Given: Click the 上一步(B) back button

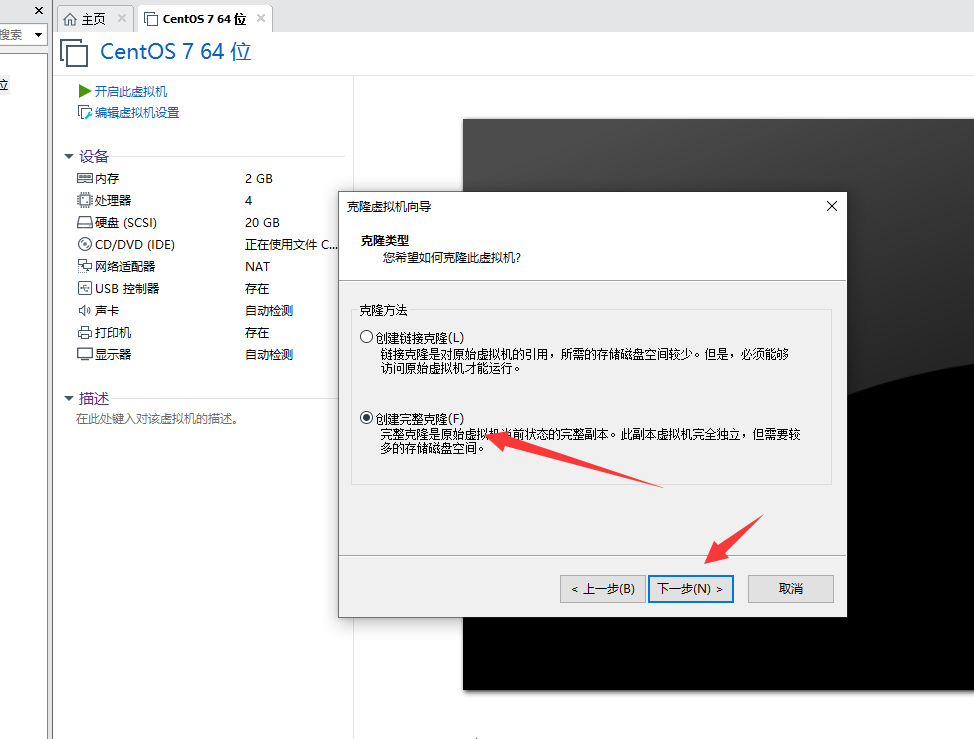Looking at the screenshot, I should pos(603,589).
